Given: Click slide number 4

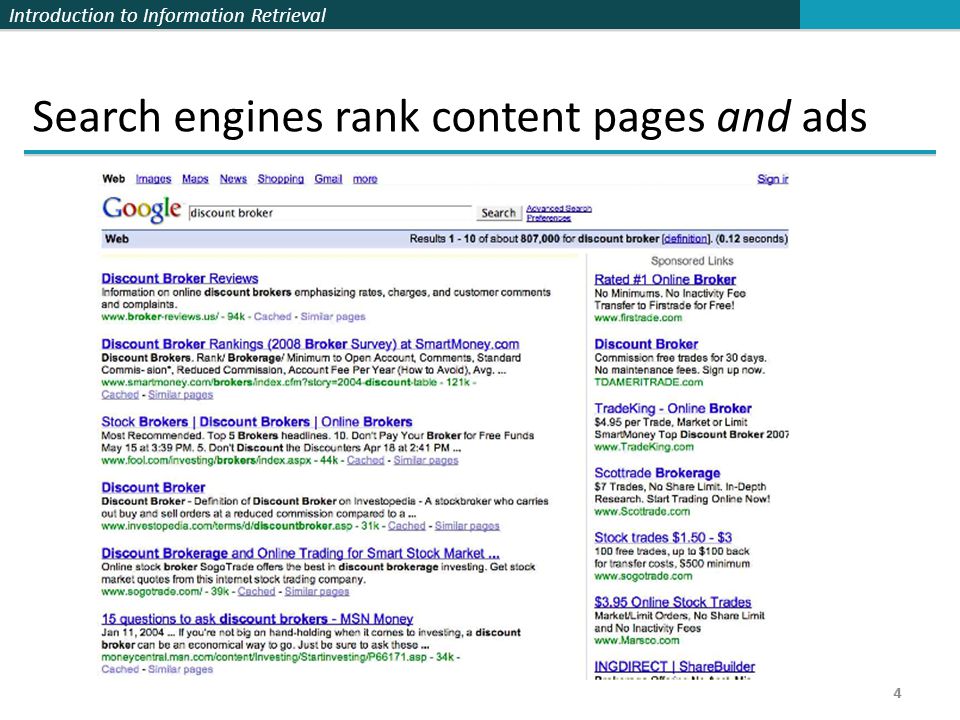Looking at the screenshot, I should [897, 693].
